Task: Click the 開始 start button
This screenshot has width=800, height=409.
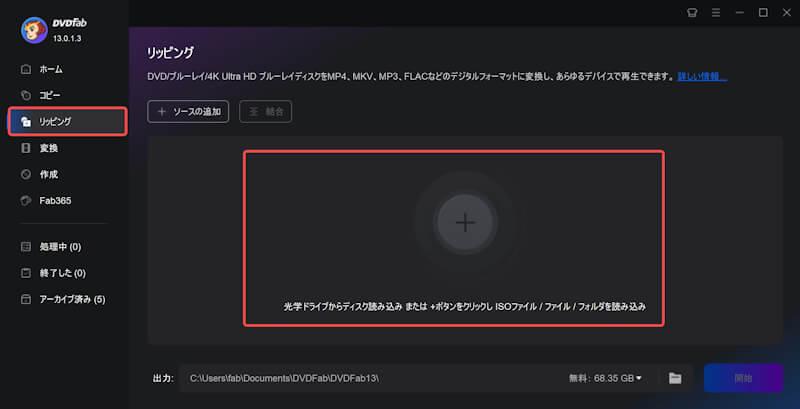Action: (743, 378)
